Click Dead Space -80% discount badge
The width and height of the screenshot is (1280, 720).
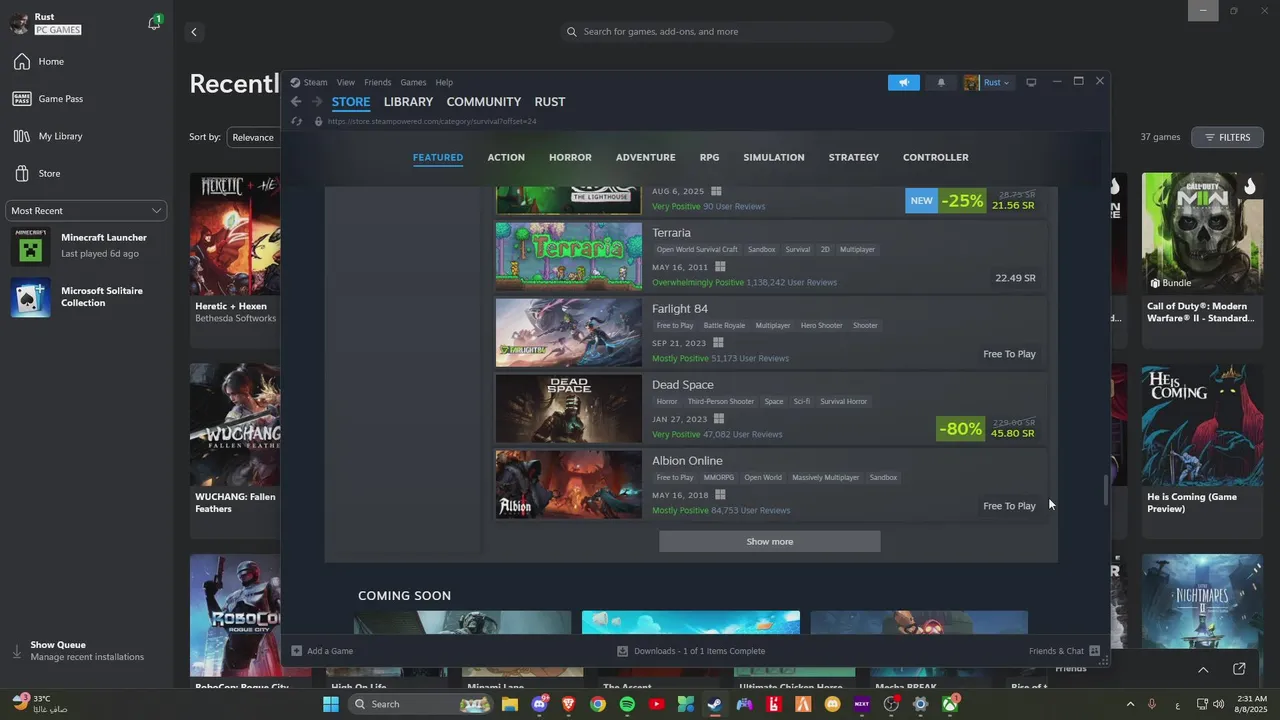point(960,429)
